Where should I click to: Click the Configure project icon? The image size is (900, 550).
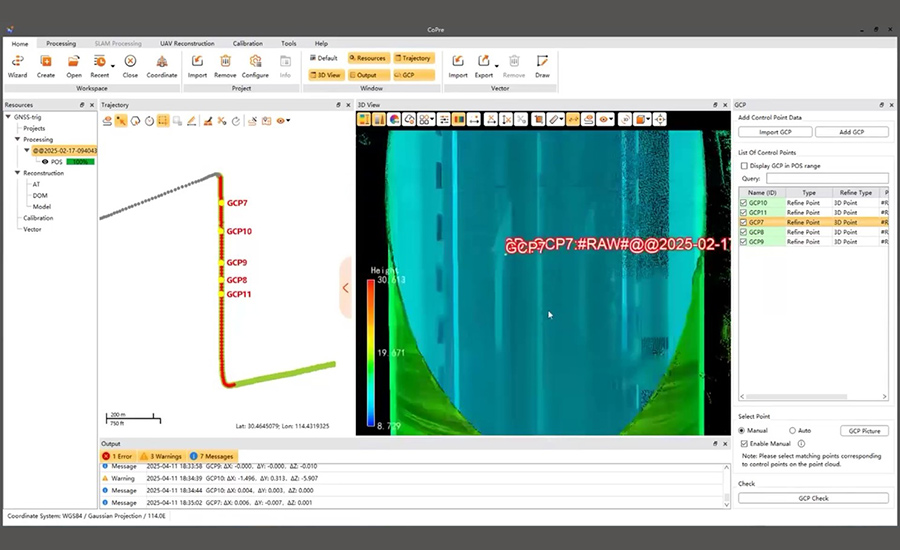[x=254, y=64]
